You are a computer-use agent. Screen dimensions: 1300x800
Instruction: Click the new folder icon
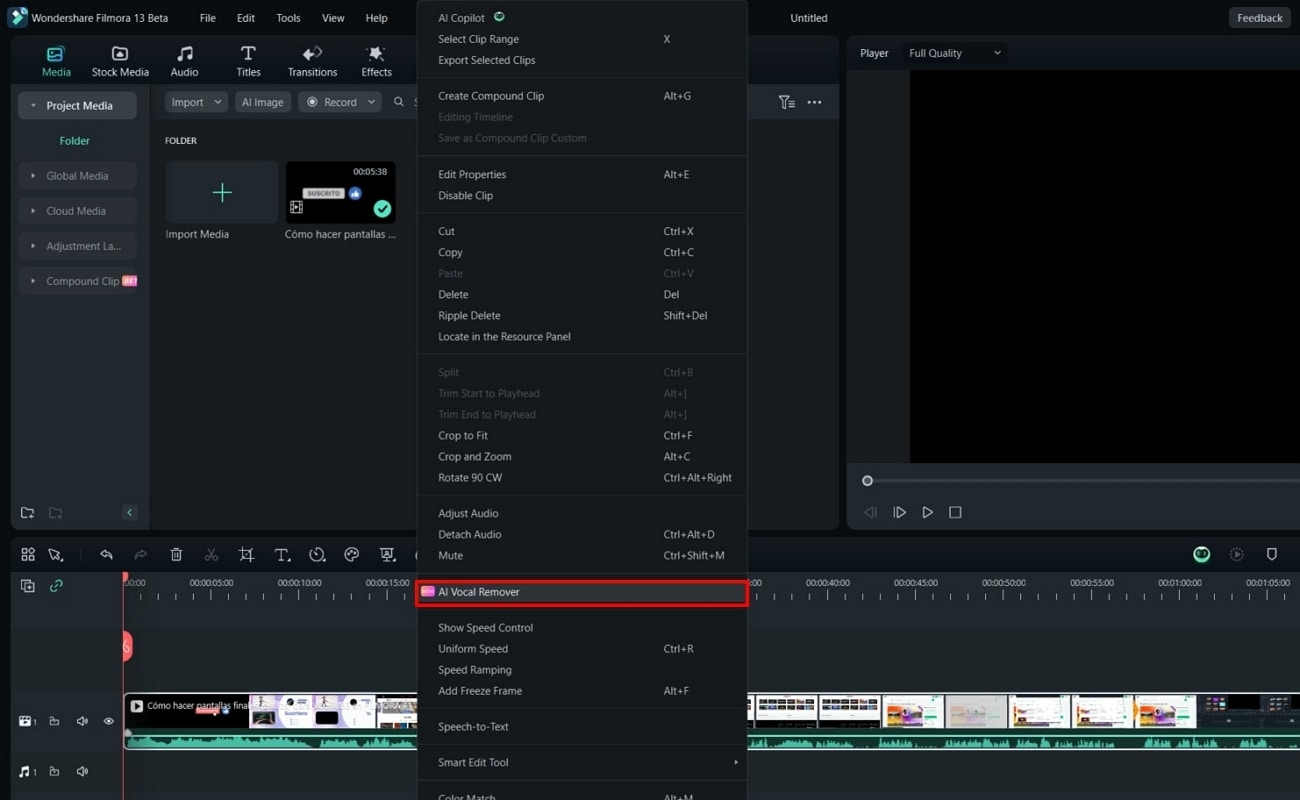(27, 513)
